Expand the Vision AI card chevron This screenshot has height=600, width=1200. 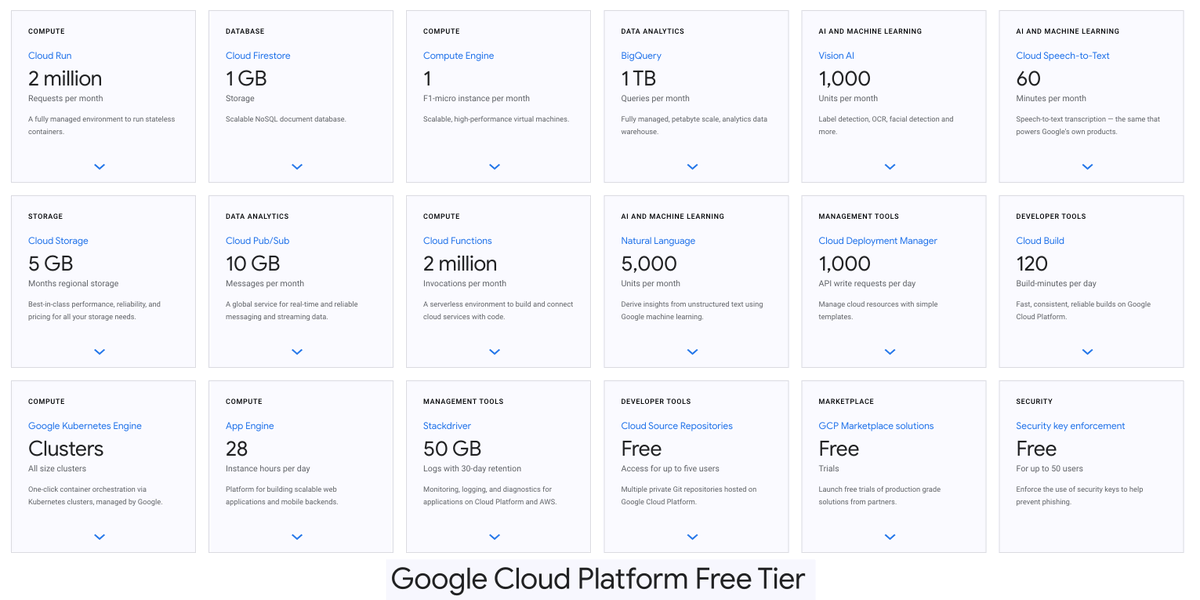890,167
